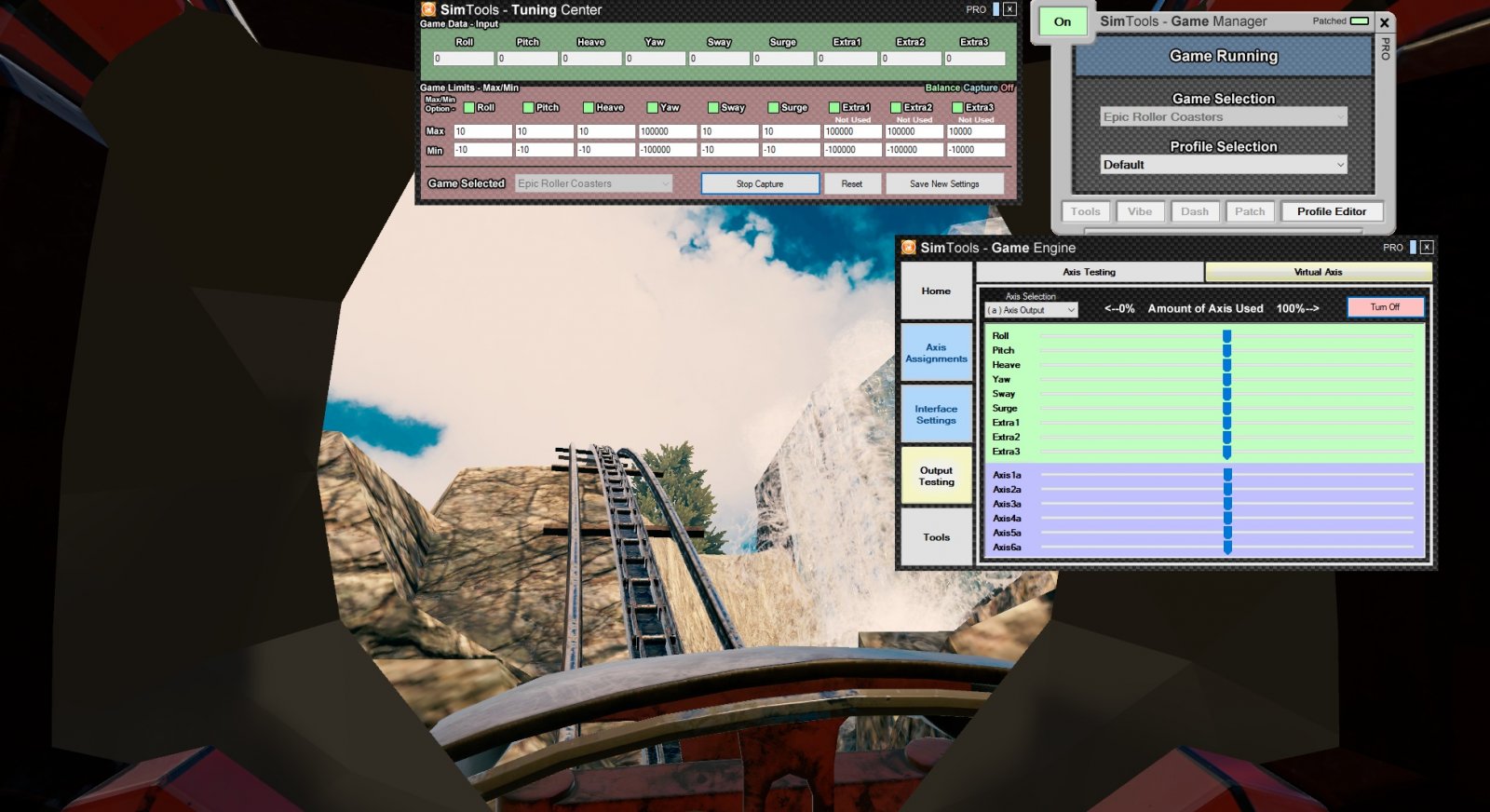The height and width of the screenshot is (812, 1490).
Task: Click the Yaw slider handle
Action: click(1227, 380)
